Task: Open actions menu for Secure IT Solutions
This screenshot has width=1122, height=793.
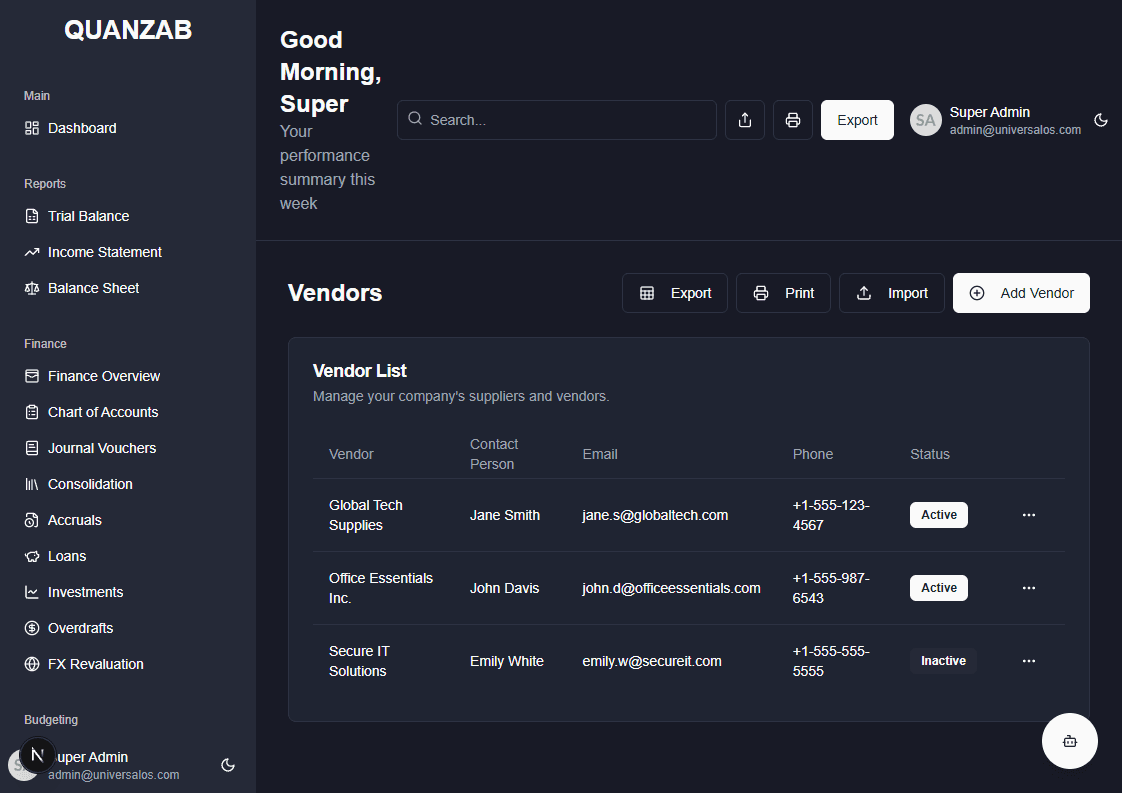Action: (x=1029, y=661)
